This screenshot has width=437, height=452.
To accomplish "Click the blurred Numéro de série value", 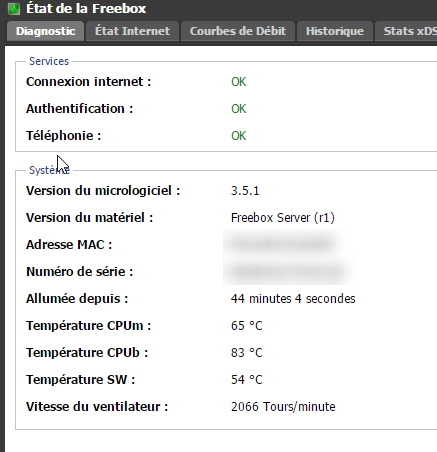I will (287, 271).
